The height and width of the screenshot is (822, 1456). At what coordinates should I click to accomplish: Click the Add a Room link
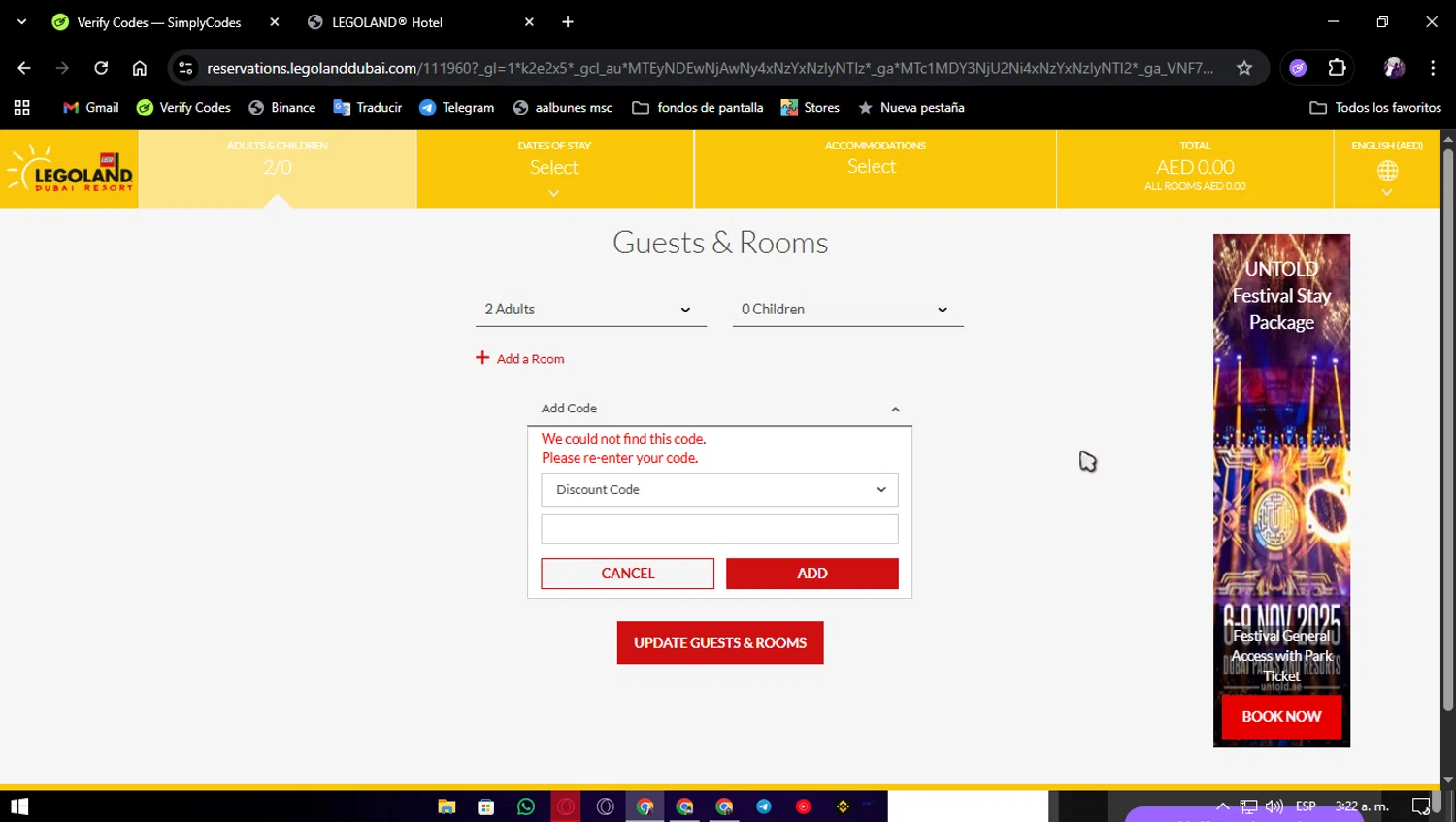tap(530, 359)
